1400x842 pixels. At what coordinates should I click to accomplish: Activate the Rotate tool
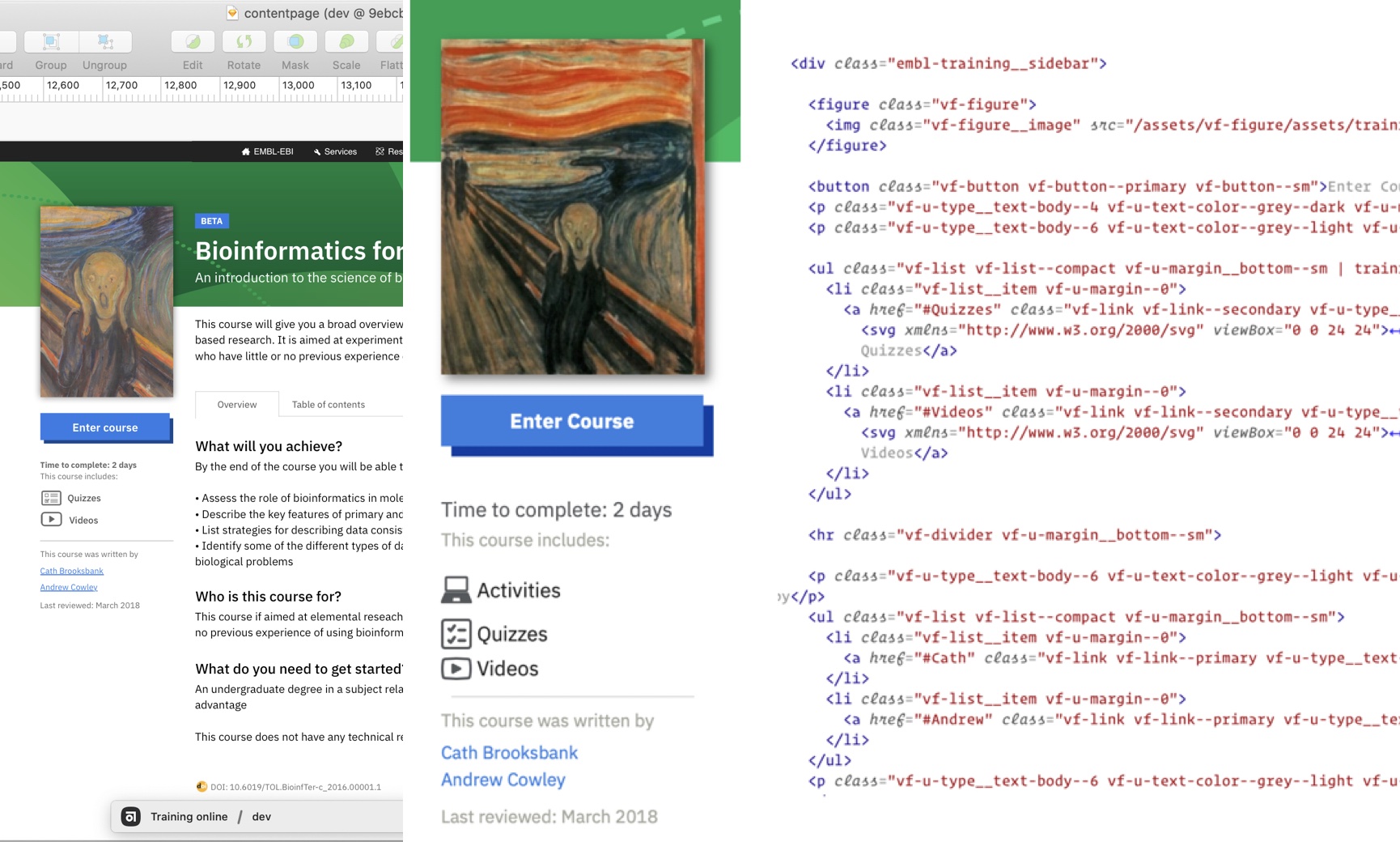244,40
